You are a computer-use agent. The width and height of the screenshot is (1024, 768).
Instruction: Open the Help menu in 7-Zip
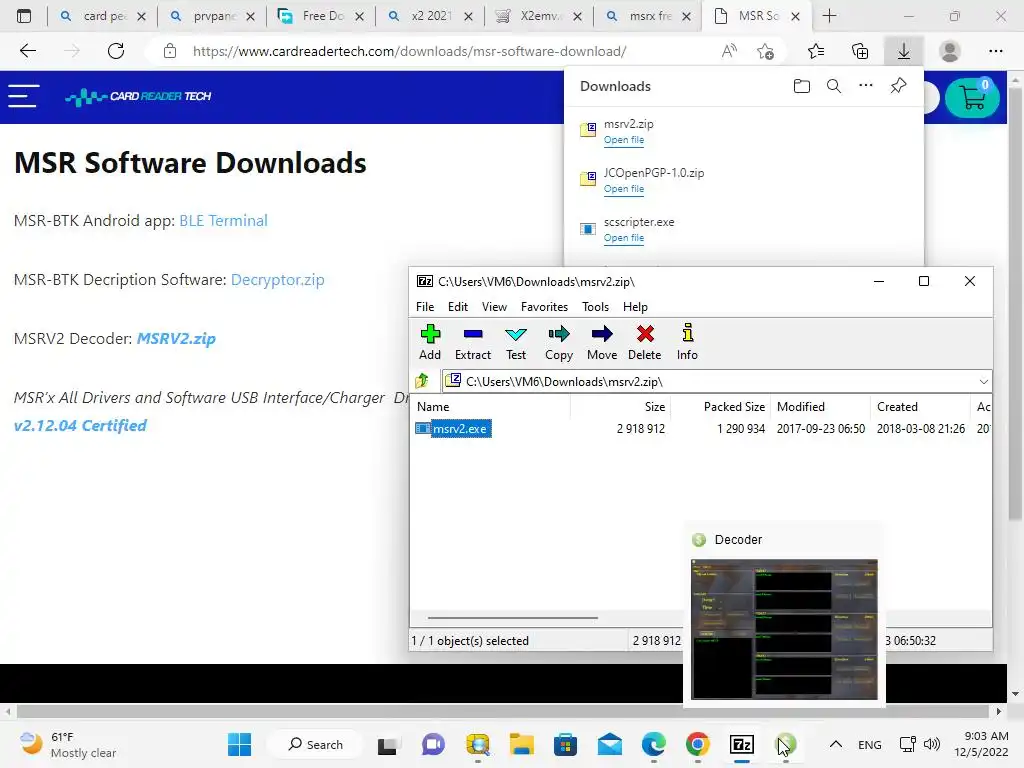point(635,307)
